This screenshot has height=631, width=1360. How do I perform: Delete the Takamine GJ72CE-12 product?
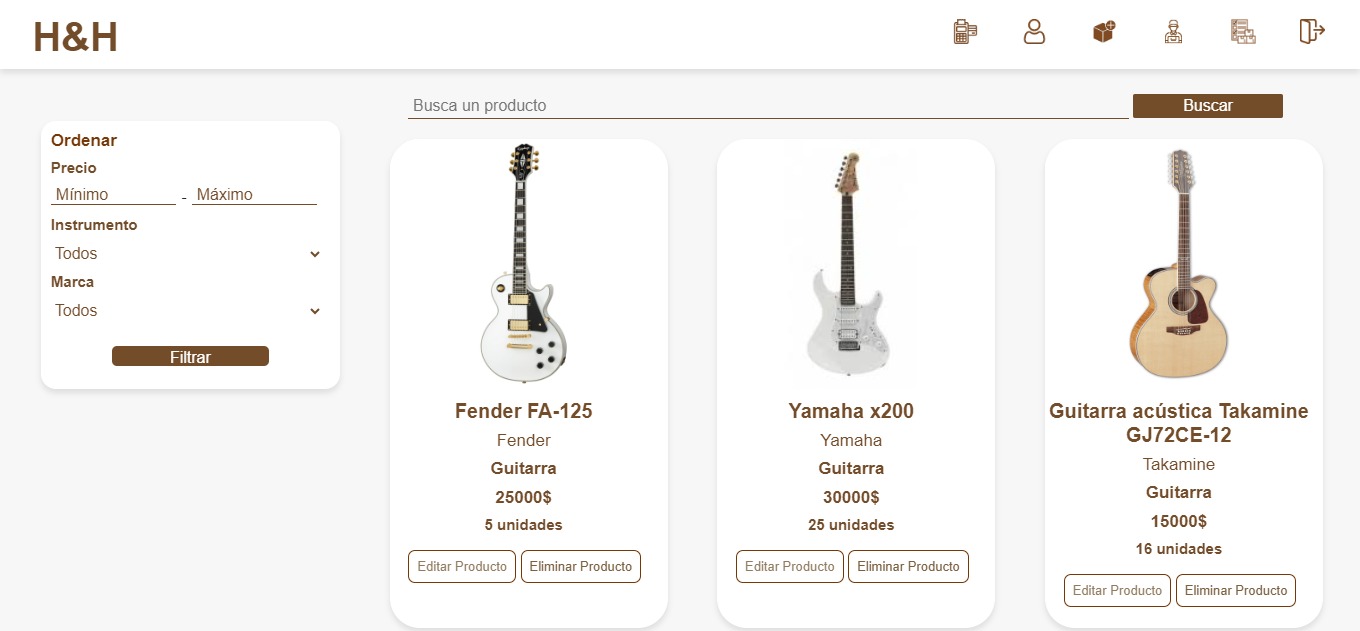(1236, 590)
